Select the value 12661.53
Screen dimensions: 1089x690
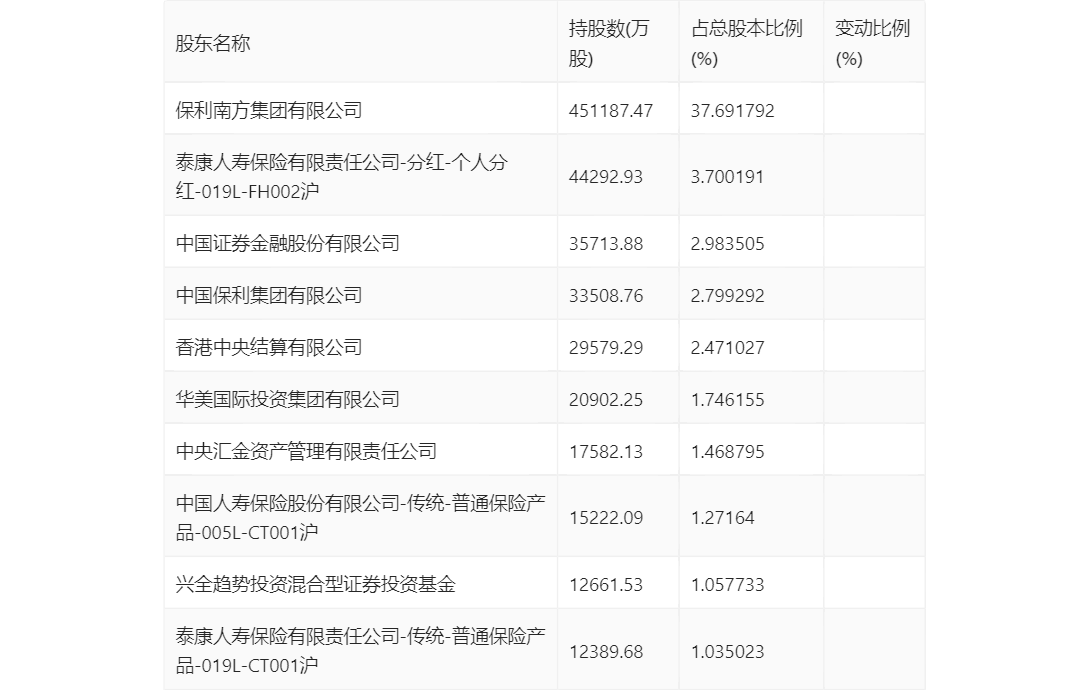point(606,585)
